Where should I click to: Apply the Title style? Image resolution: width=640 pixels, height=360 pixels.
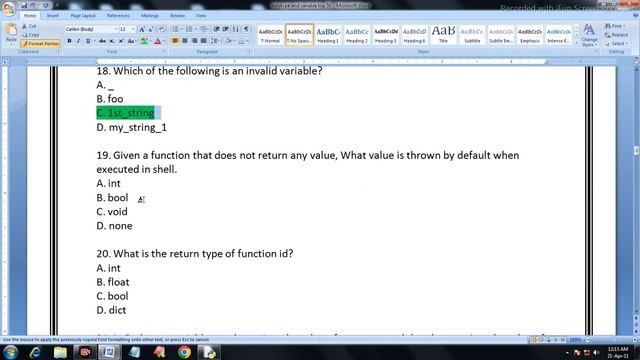click(443, 35)
